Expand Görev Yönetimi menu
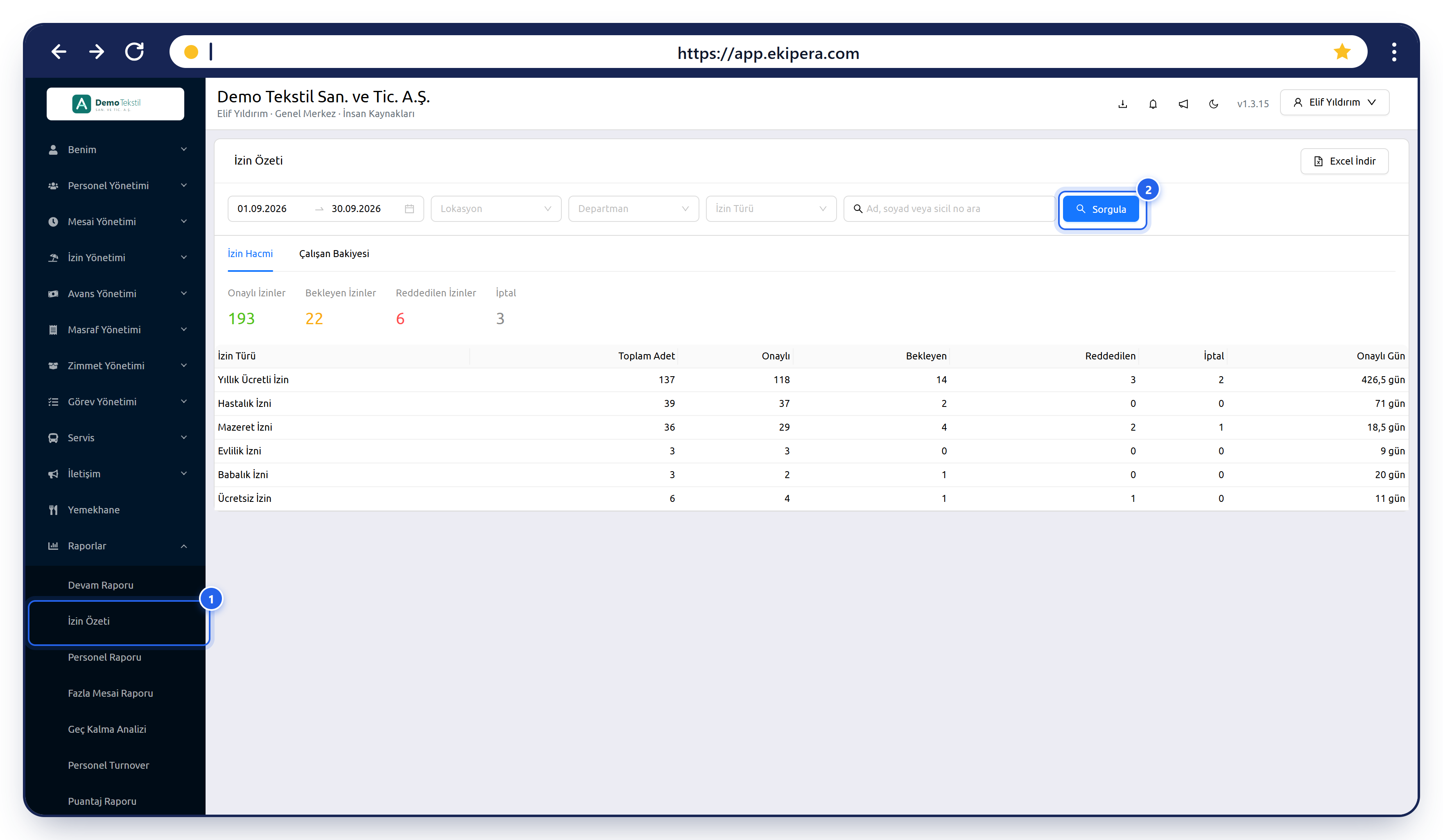 pos(115,402)
